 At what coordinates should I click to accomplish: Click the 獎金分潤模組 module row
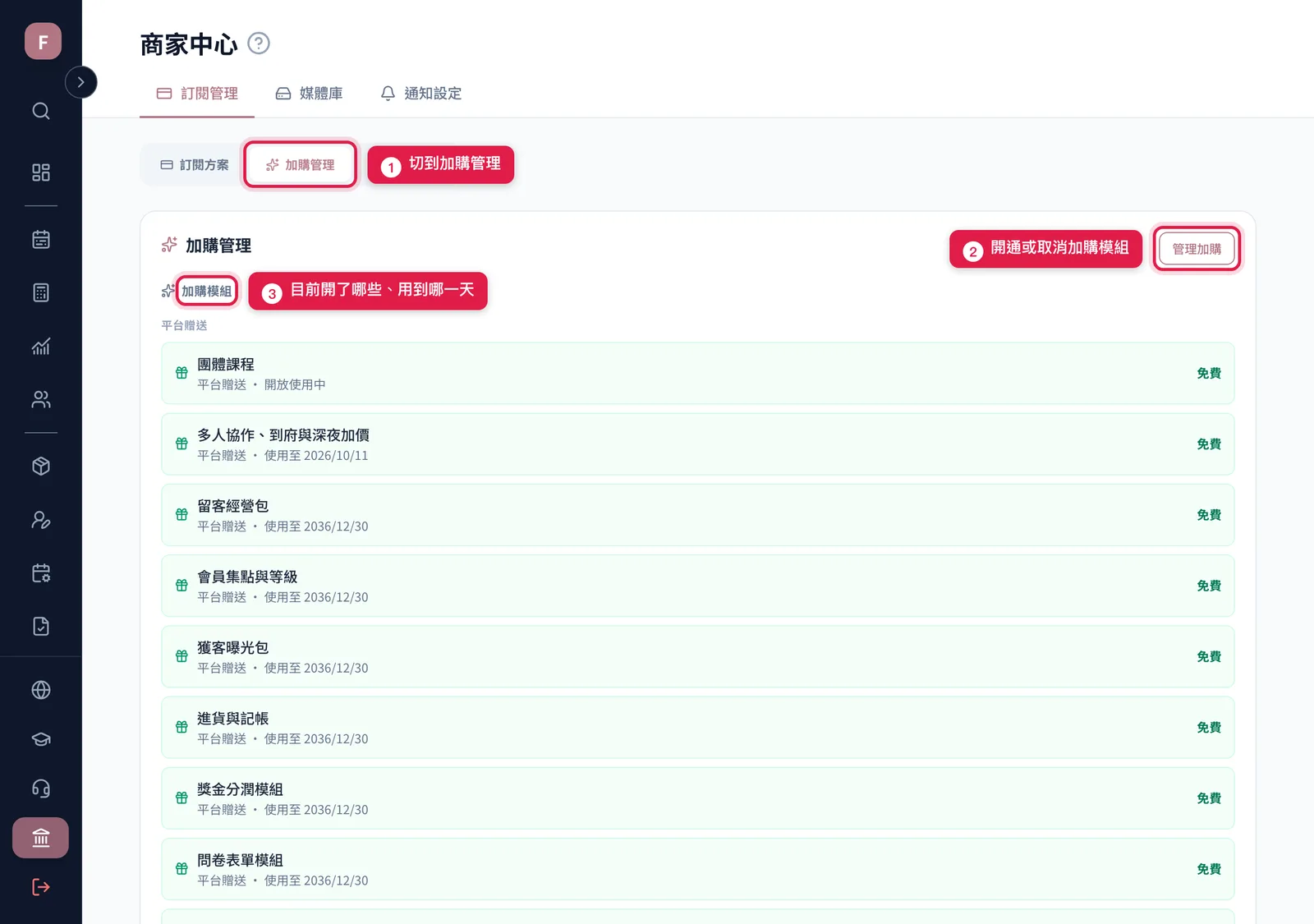pos(698,798)
